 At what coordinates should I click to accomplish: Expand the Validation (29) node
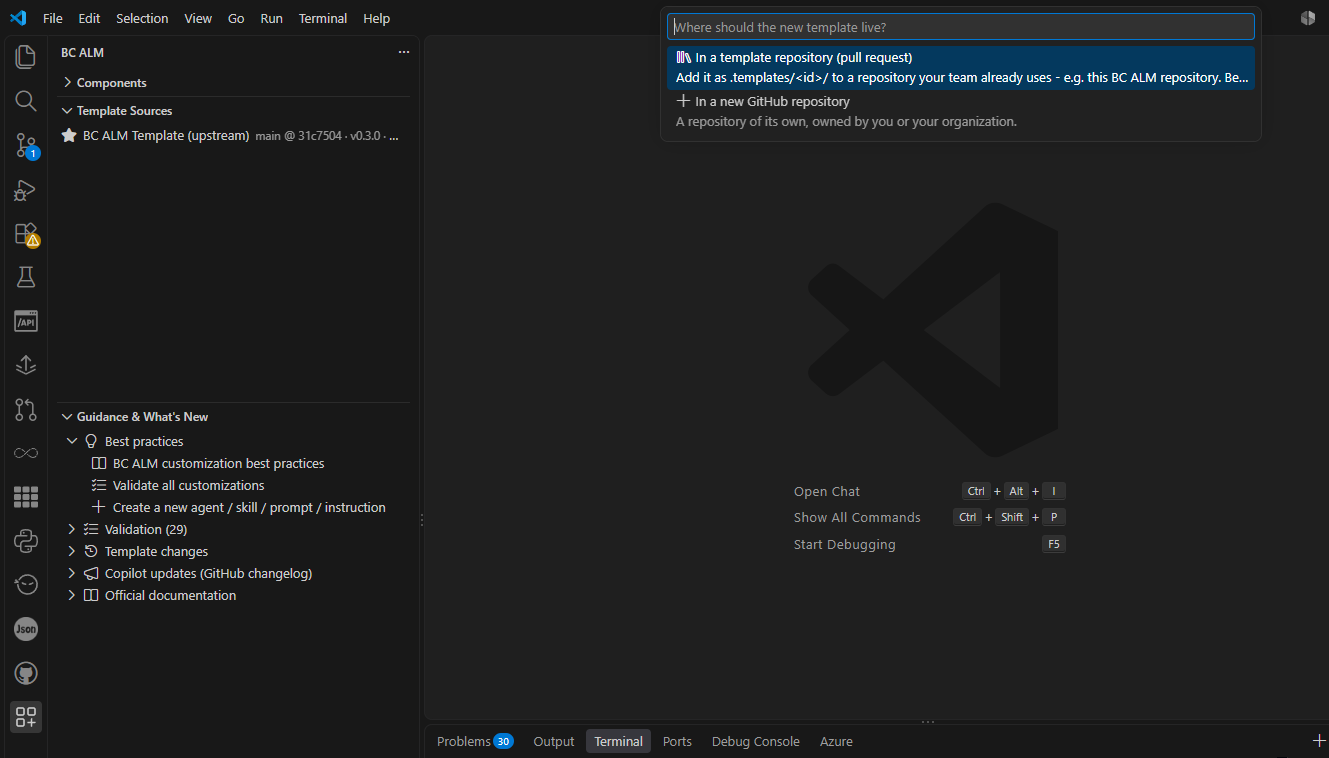point(72,529)
